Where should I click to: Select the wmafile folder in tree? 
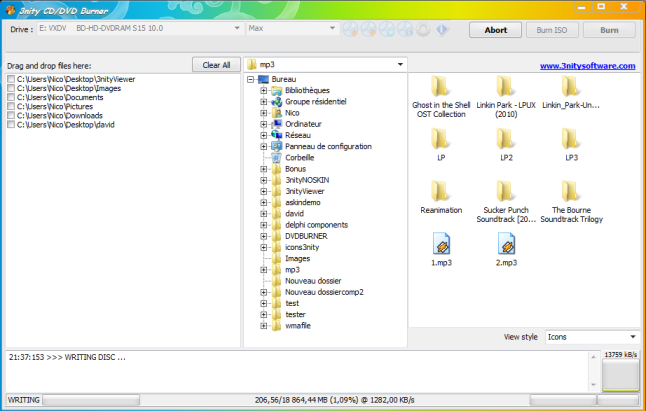coord(298,326)
